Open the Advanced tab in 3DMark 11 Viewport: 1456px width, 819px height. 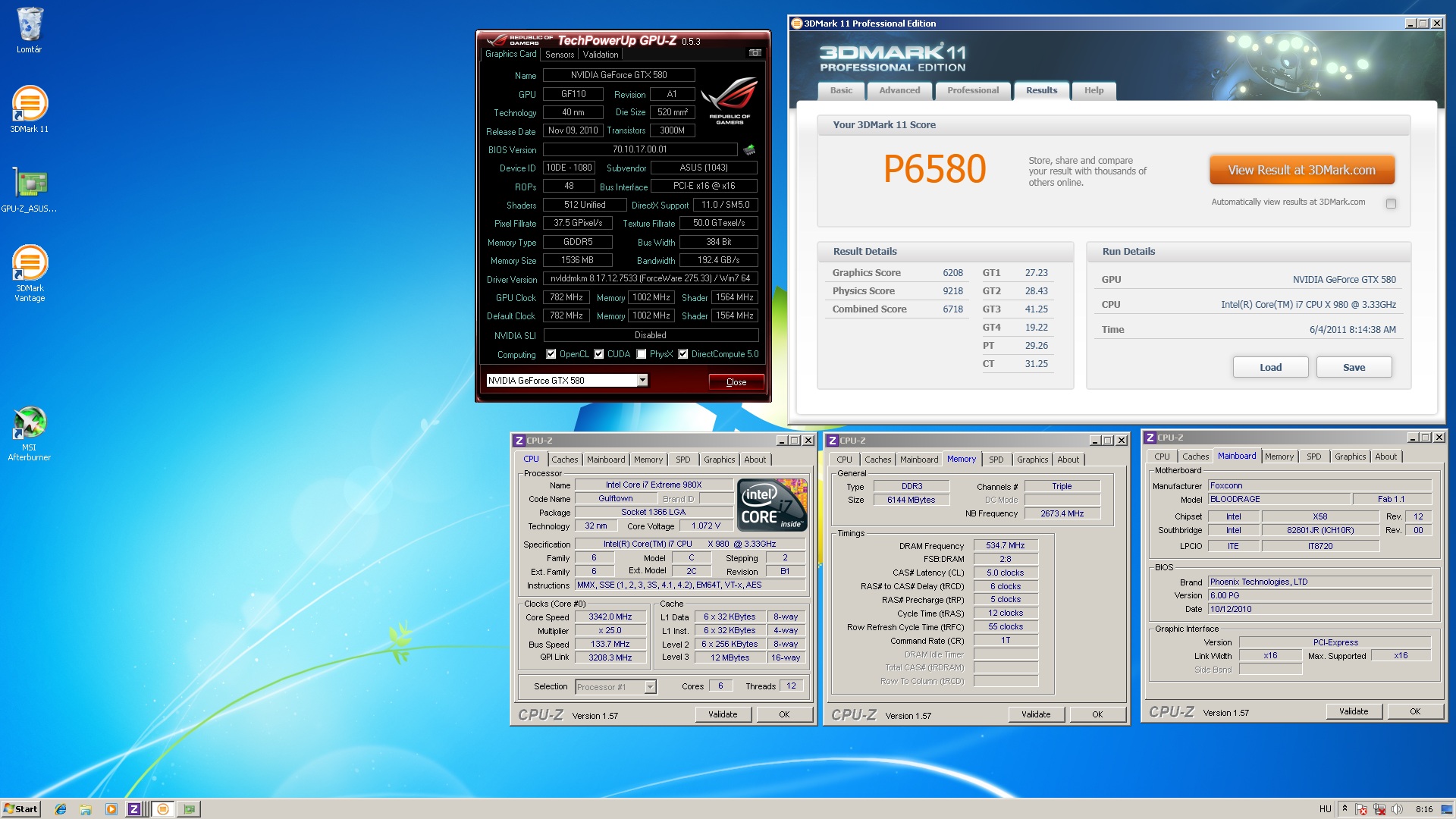[899, 90]
